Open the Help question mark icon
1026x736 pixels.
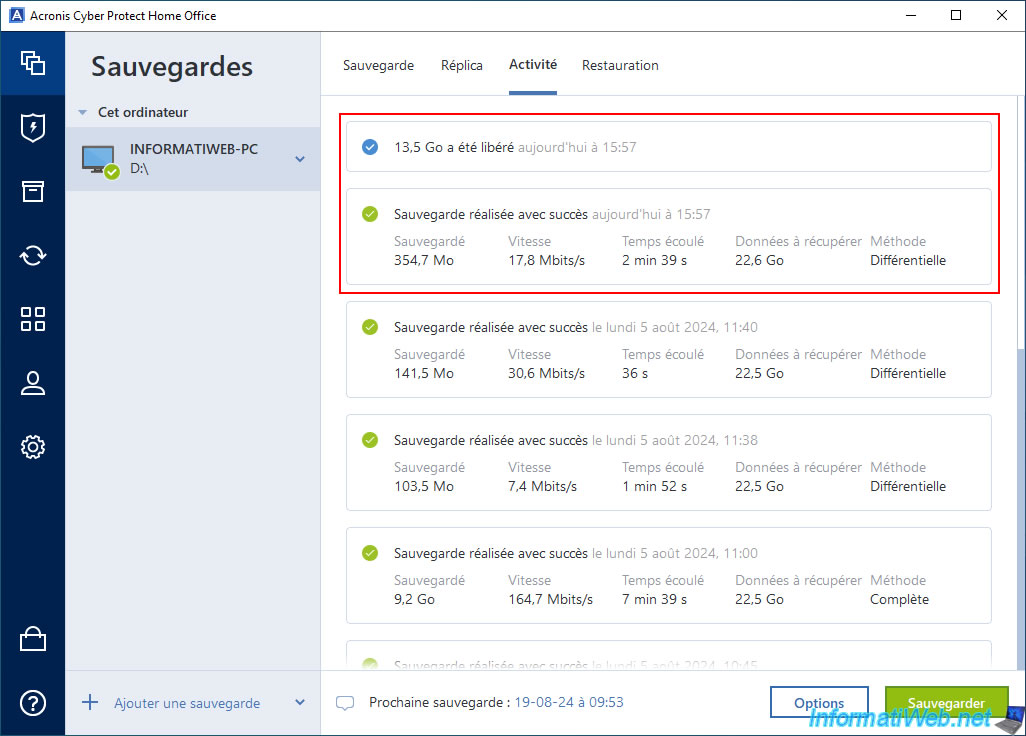click(33, 703)
